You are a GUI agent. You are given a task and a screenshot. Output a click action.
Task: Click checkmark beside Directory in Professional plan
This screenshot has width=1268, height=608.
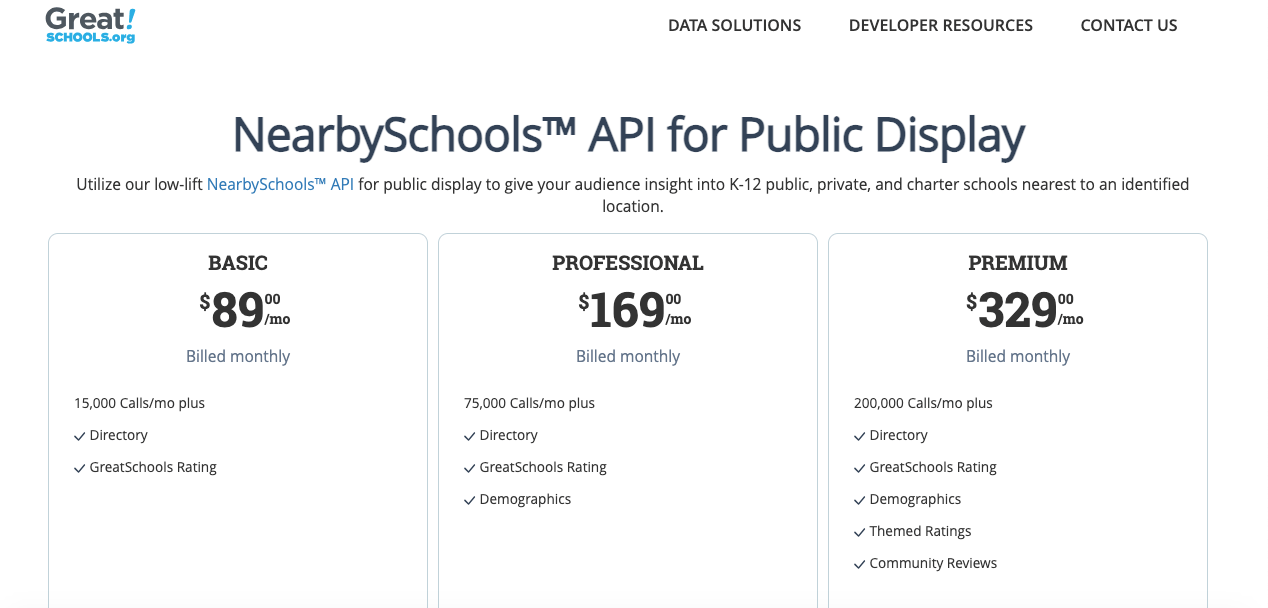469,437
